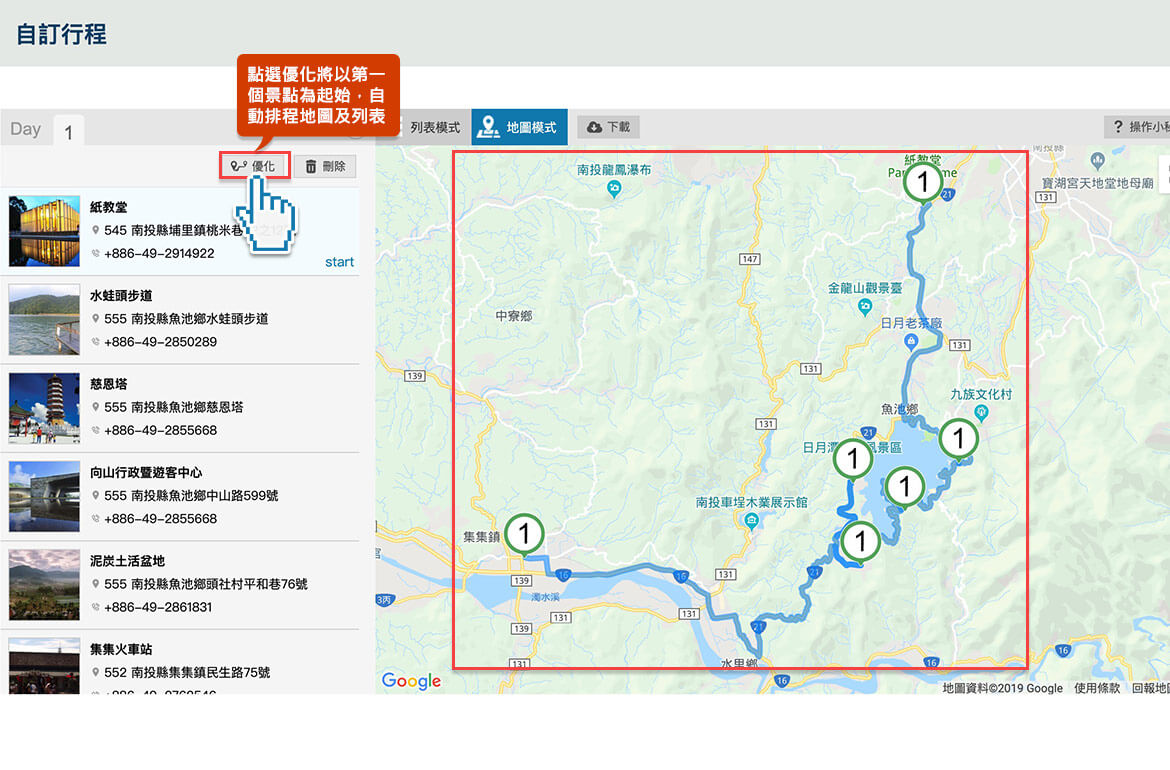Click the phone icon beside +886-49-2861831
This screenshot has height=770, width=1170.
tap(96, 607)
